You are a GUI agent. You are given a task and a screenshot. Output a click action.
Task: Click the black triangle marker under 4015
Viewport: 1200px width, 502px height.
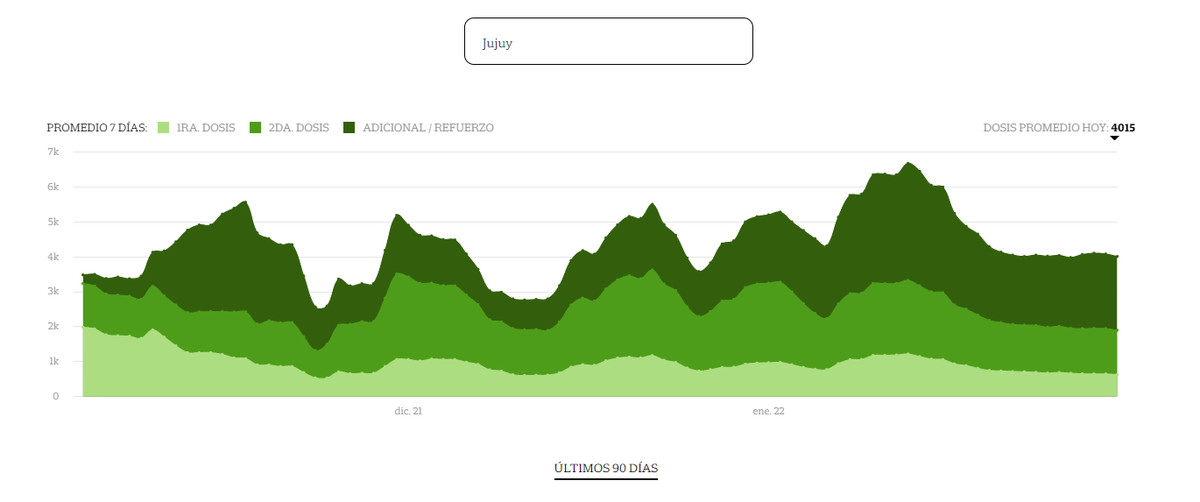(x=1114, y=139)
